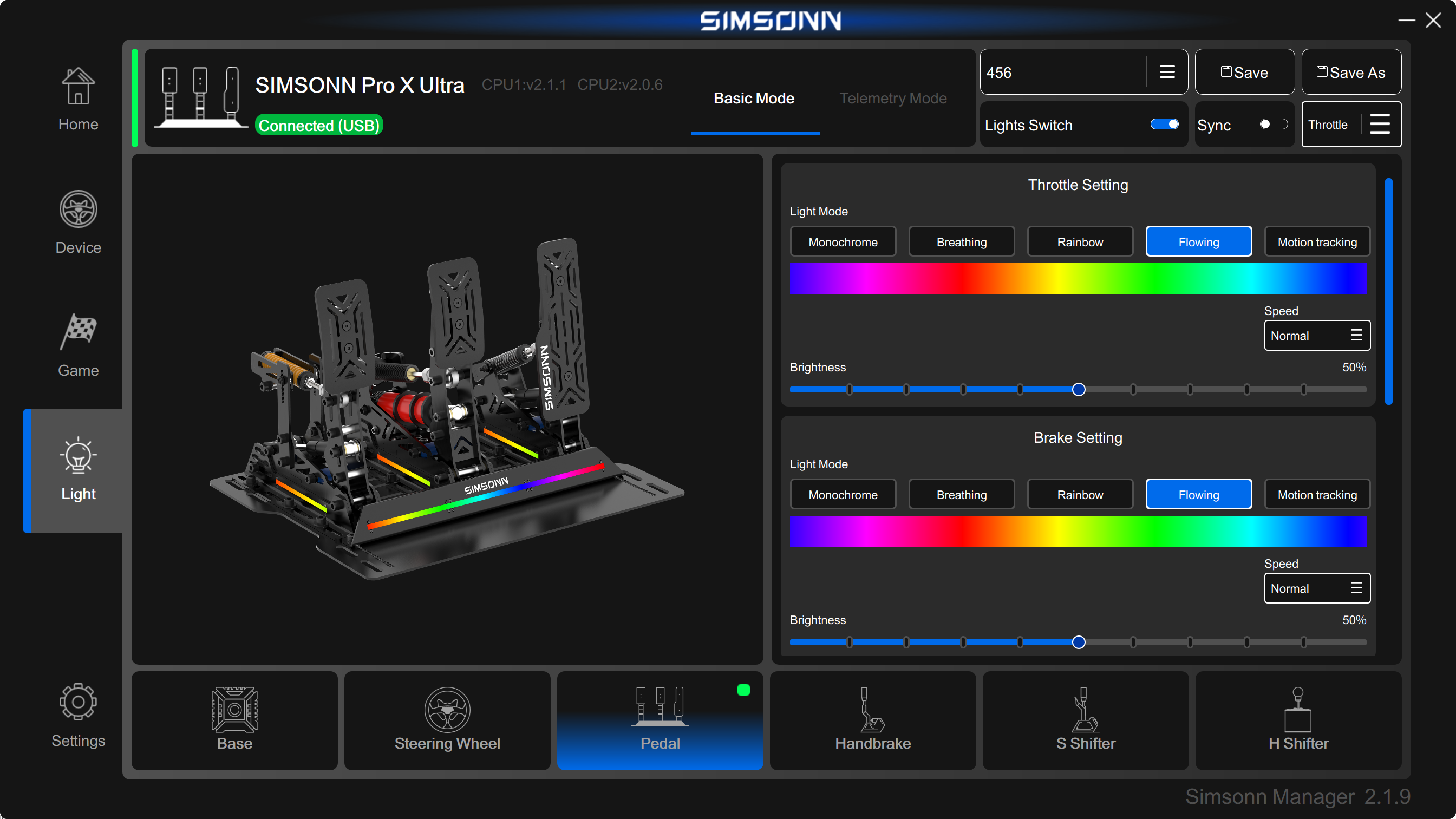The image size is (1456, 819).
Task: Click the Brake rainbow color bar
Action: pos(1078,532)
